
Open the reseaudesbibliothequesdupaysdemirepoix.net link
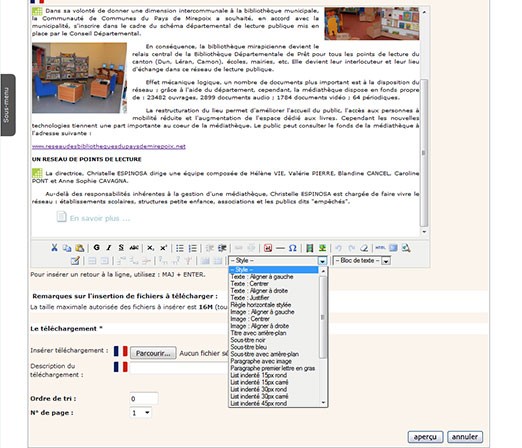coord(109,146)
